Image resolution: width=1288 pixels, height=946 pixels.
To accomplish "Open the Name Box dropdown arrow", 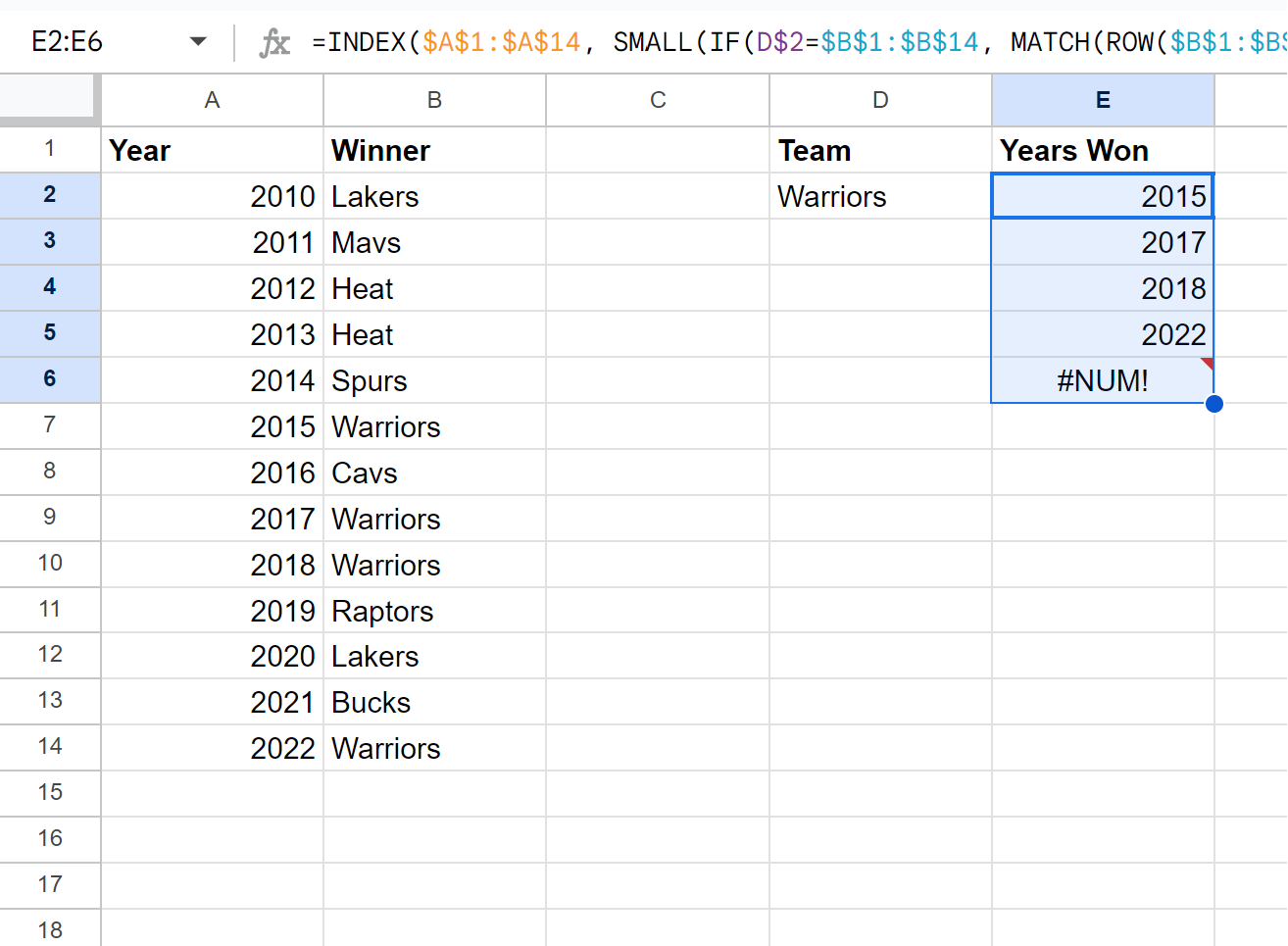I will click(198, 41).
